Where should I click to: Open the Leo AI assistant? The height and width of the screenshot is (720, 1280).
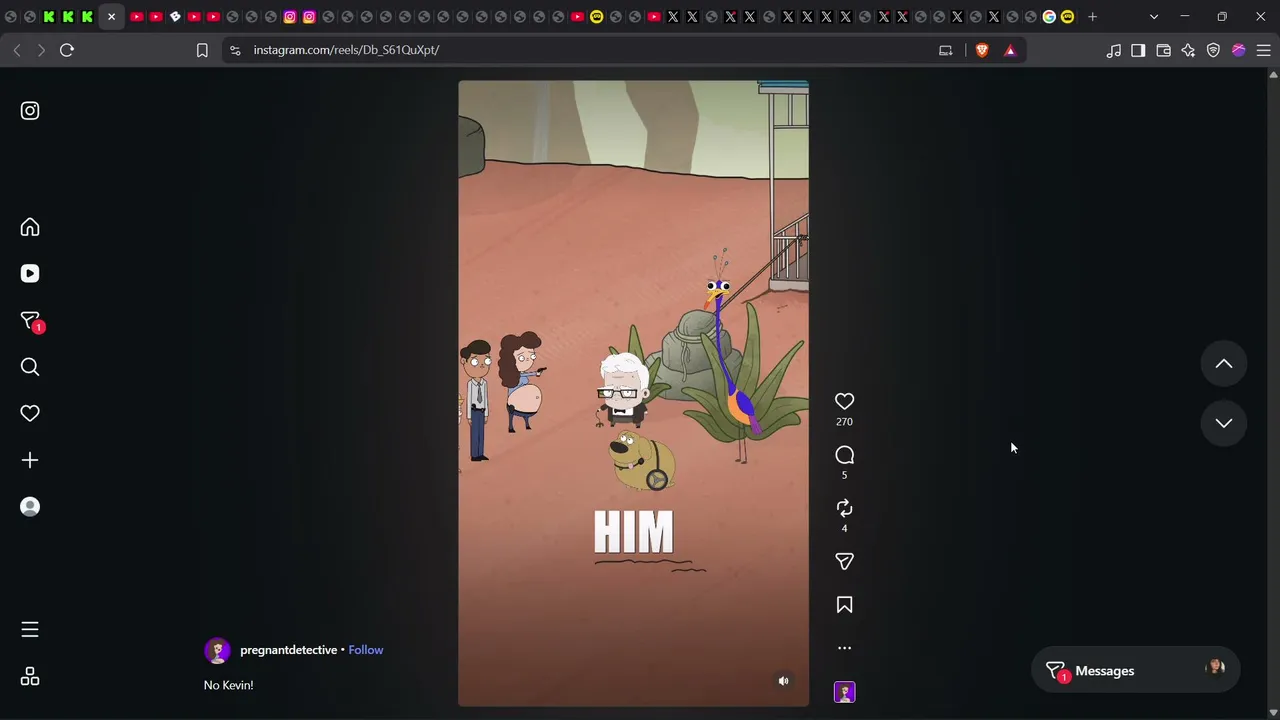pyautogui.click(x=1188, y=50)
